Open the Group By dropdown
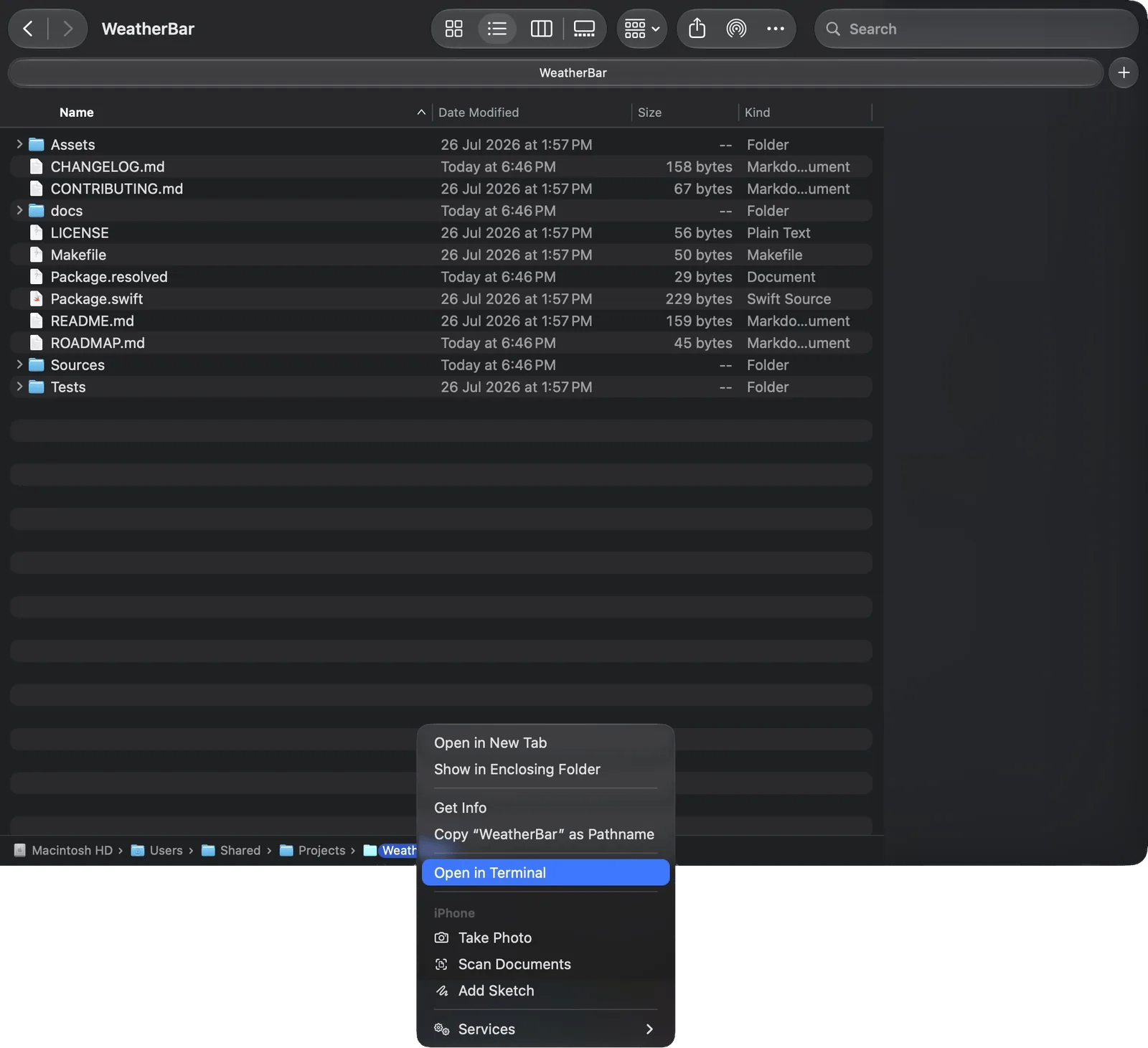Image resolution: width=1148 pixels, height=1048 pixels. click(642, 29)
